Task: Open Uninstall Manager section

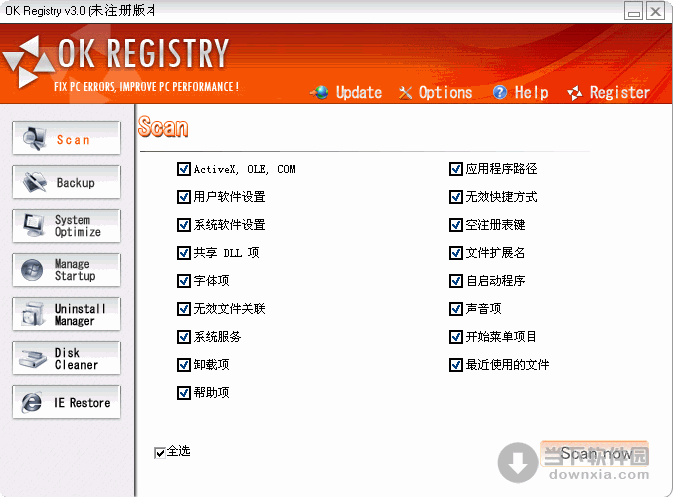Action: click(x=67, y=314)
